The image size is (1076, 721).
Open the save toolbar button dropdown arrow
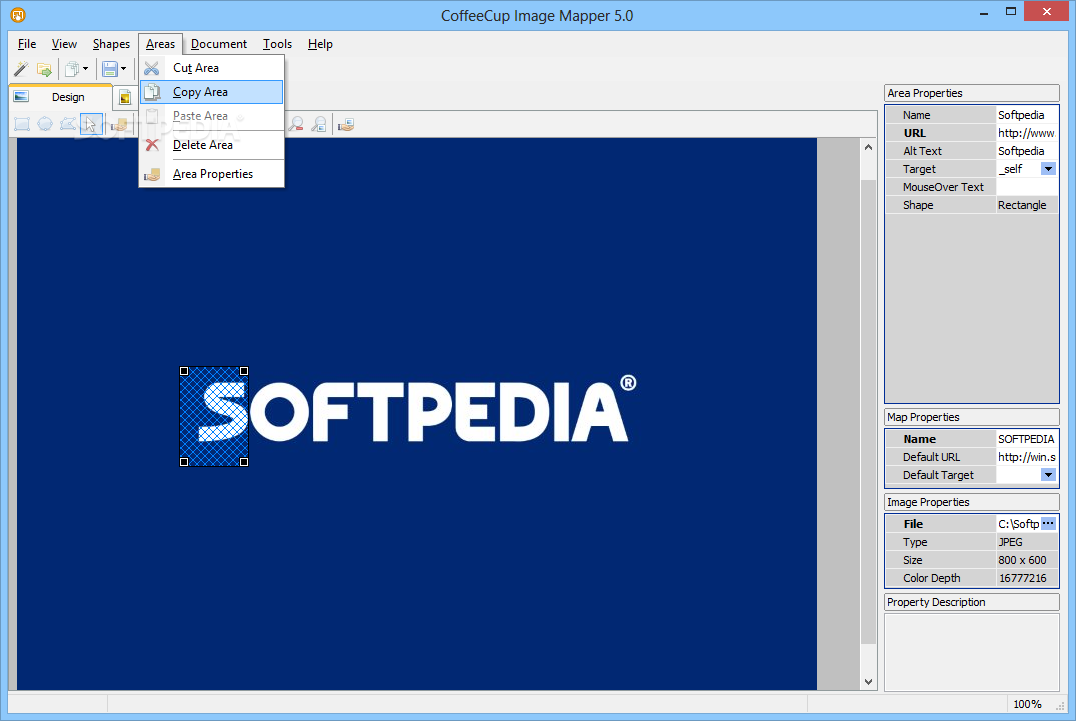tap(124, 69)
